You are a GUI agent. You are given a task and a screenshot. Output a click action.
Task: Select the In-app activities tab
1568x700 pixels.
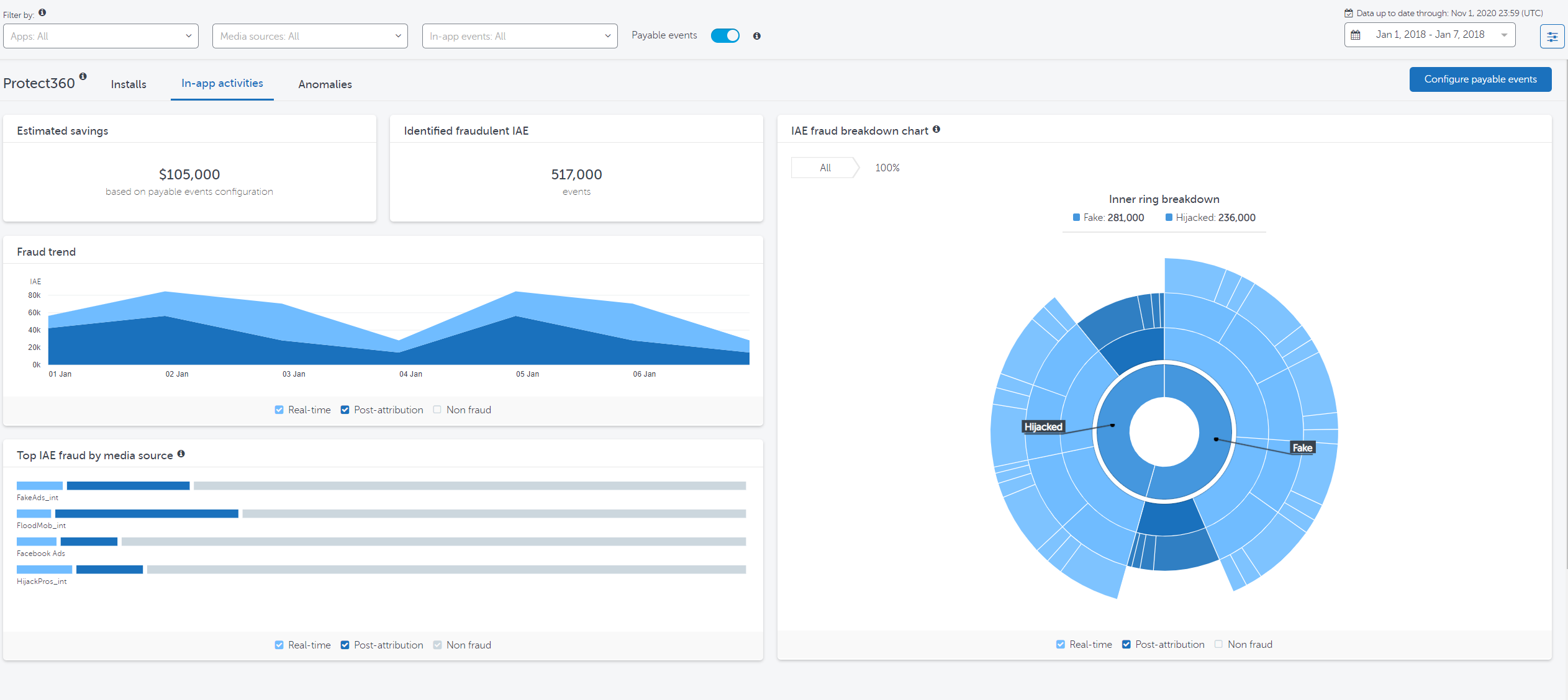[222, 83]
